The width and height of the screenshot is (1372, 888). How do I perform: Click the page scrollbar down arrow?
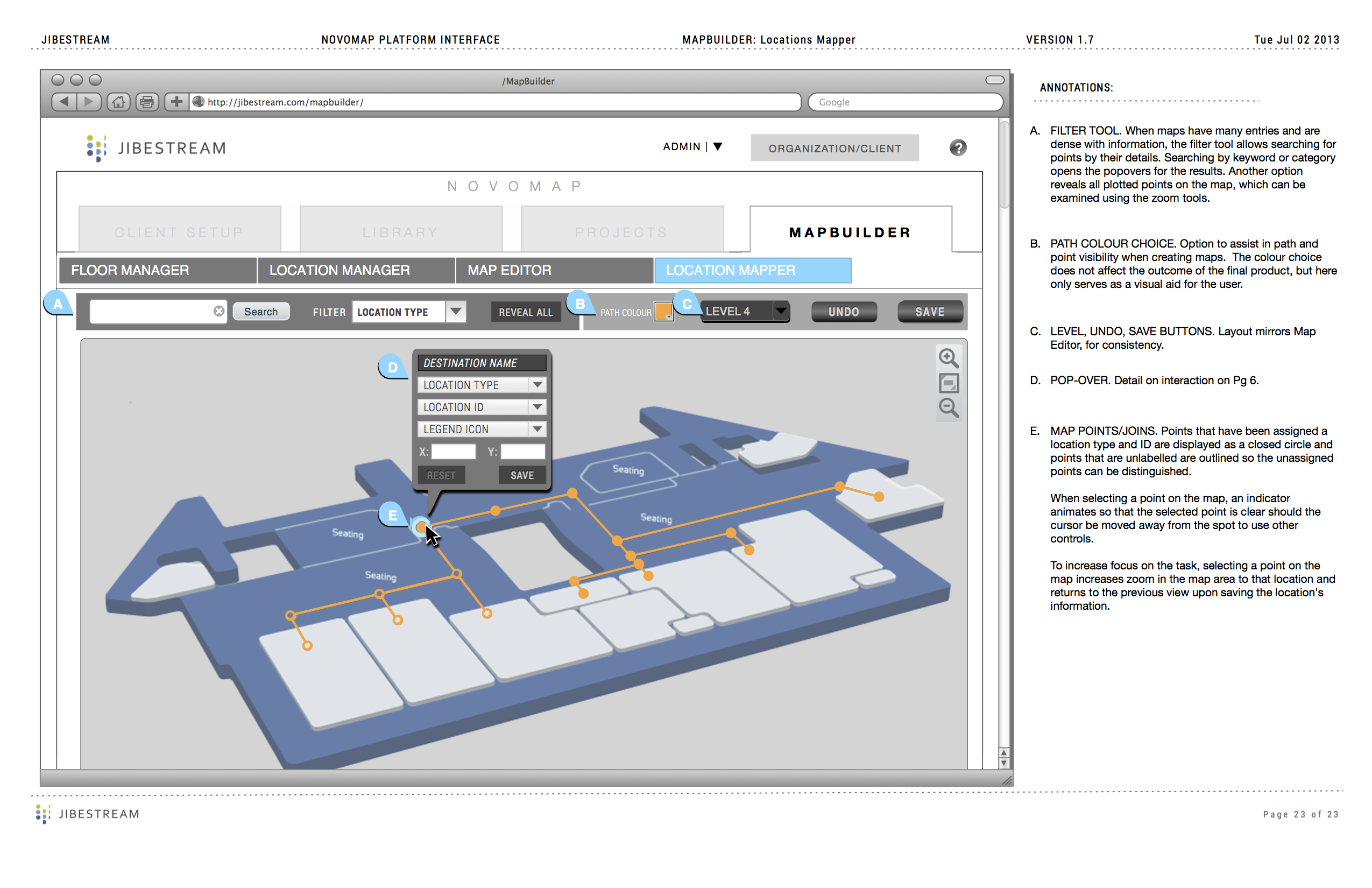pyautogui.click(x=1003, y=763)
